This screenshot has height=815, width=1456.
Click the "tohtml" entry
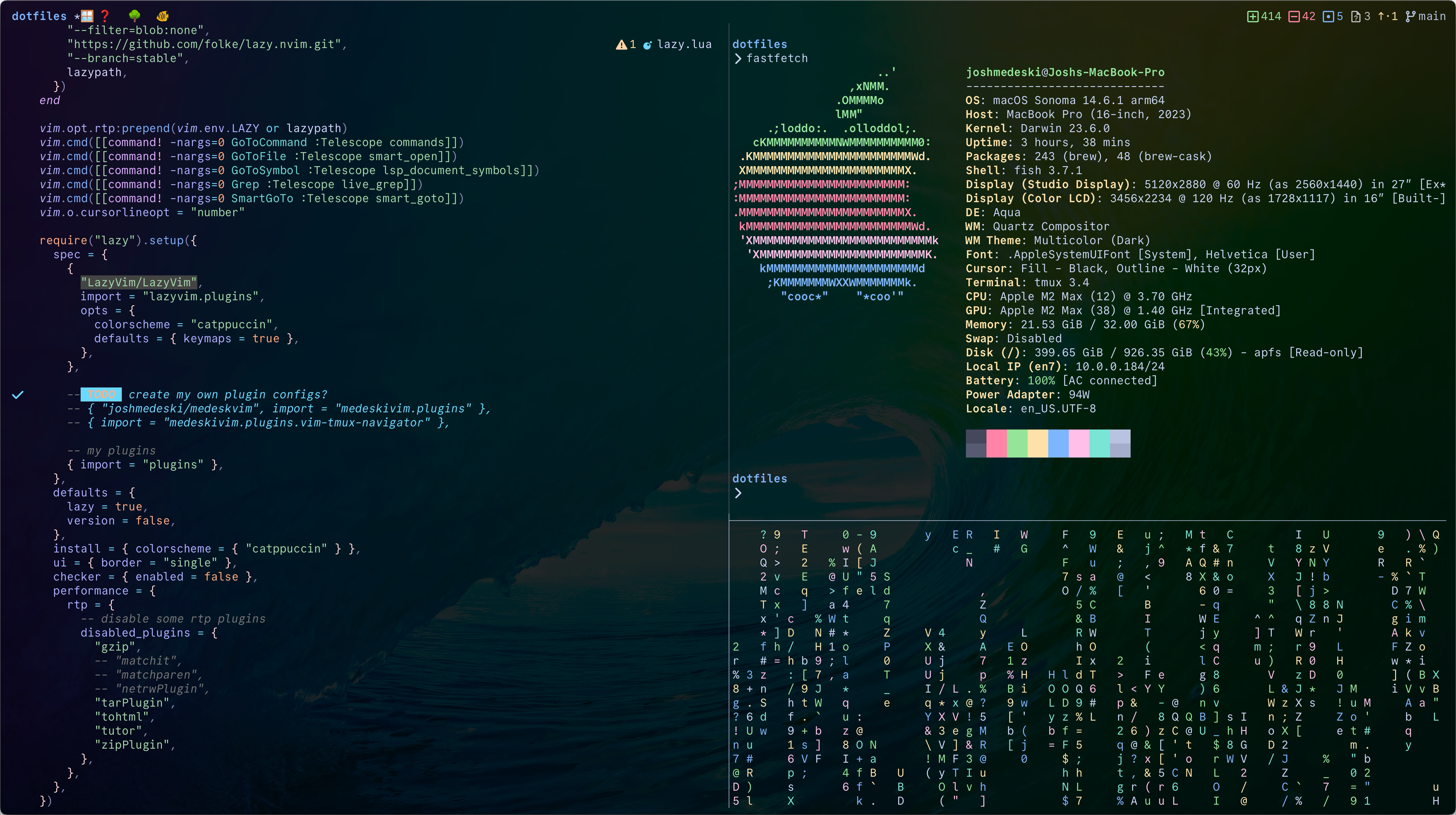click(124, 717)
